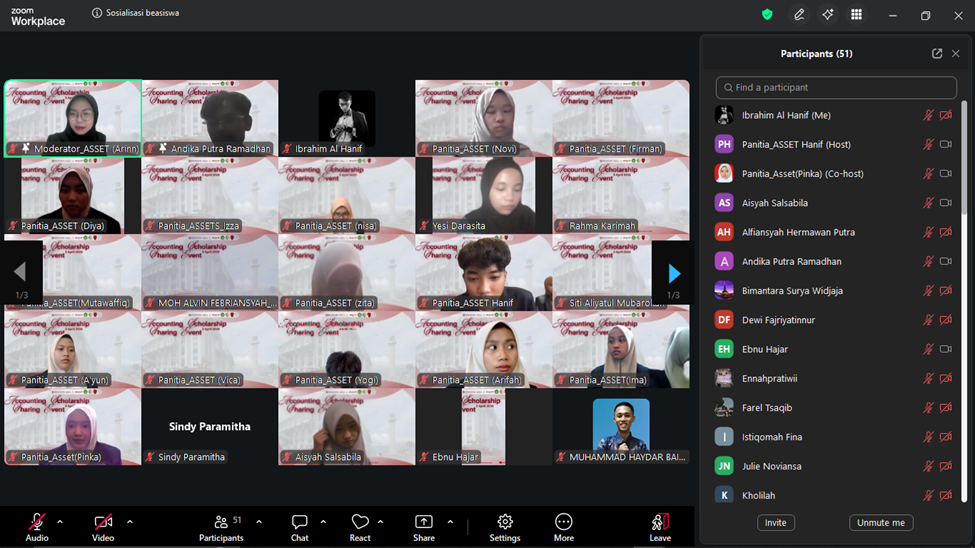
Task: Unmute the Audio microphone
Action: [37, 527]
